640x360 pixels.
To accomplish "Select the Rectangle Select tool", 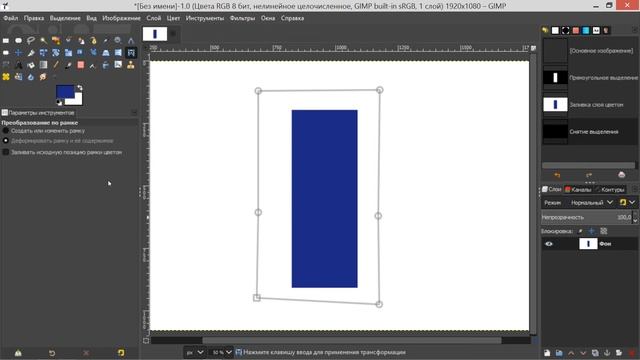I will (6, 40).
